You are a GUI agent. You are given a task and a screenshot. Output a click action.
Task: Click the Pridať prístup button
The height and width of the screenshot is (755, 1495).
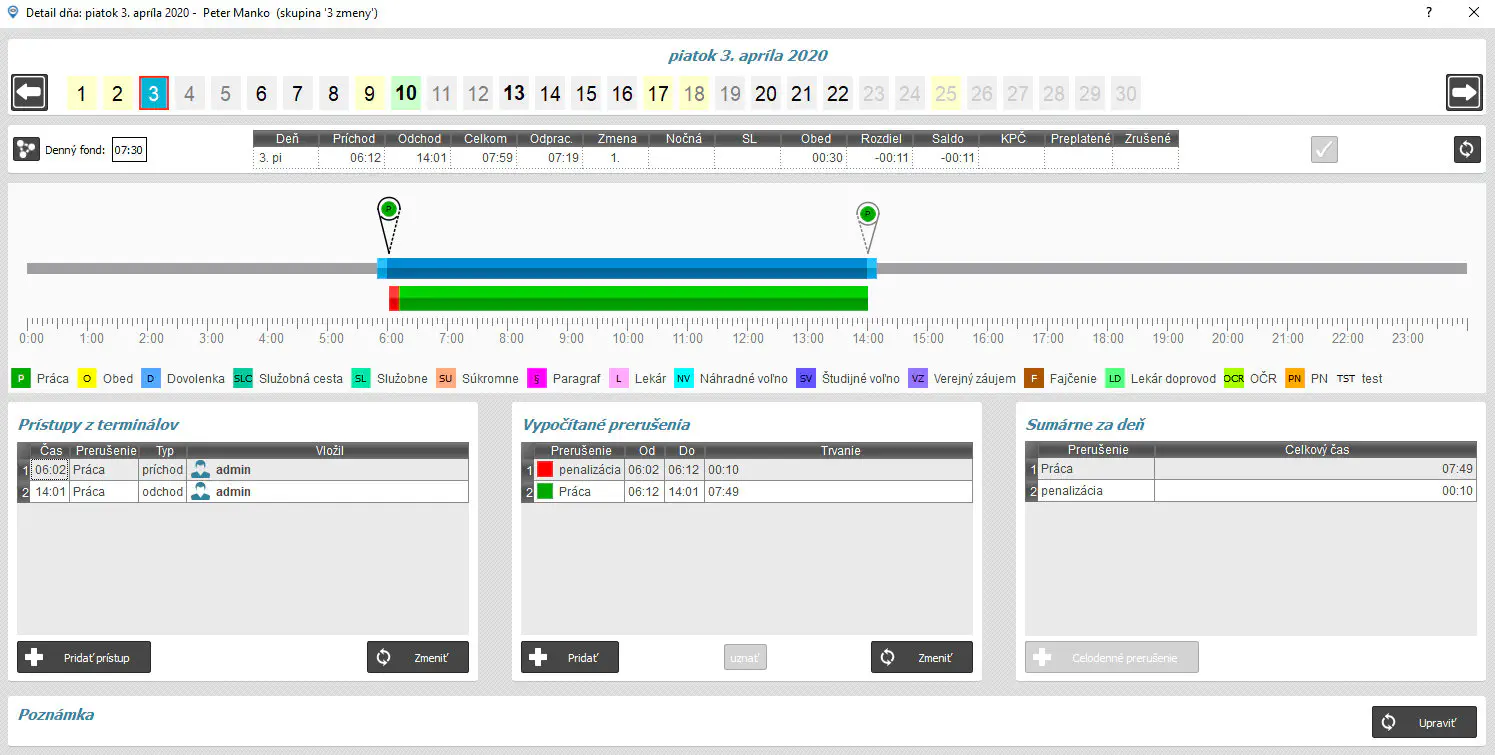point(84,657)
